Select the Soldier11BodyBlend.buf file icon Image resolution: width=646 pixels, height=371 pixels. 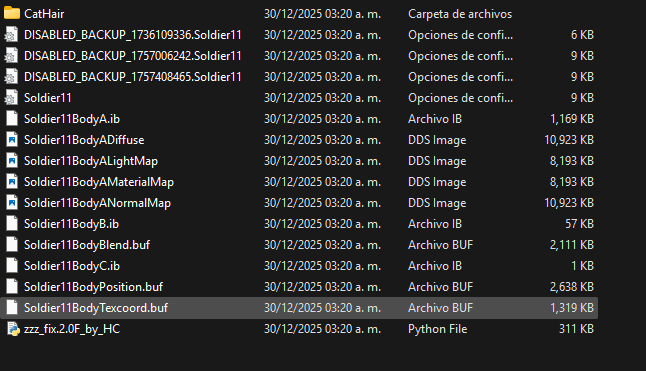[x=12, y=245]
